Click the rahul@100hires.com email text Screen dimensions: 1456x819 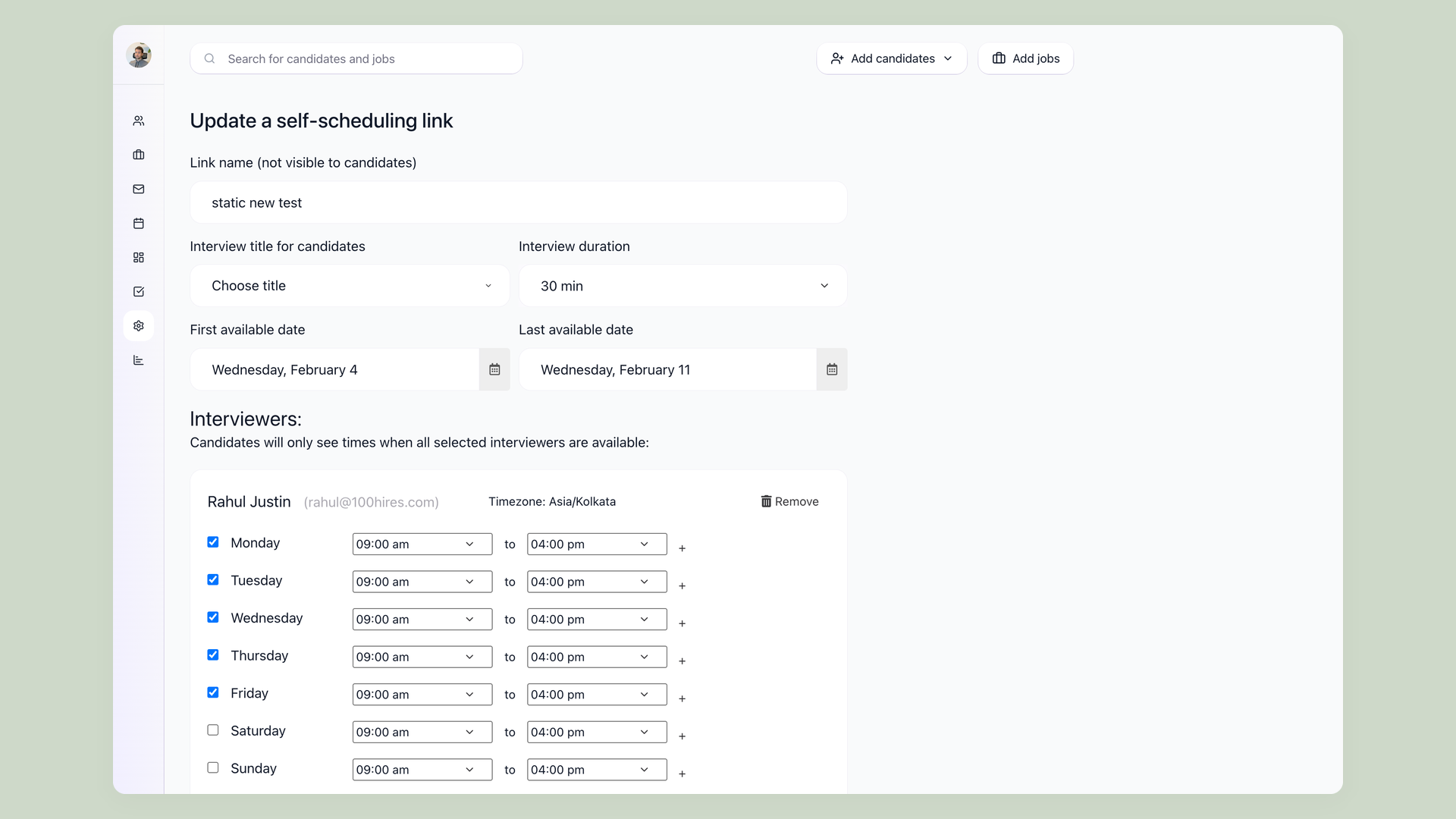pos(372,502)
